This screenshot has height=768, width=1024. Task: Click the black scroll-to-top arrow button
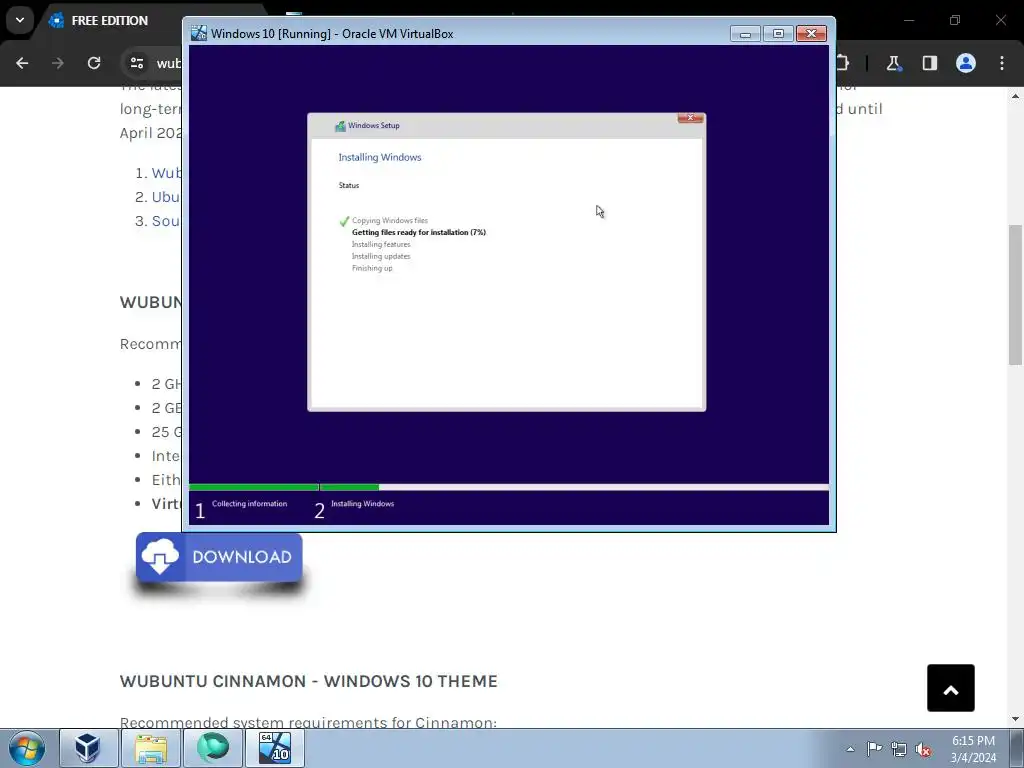pos(951,688)
